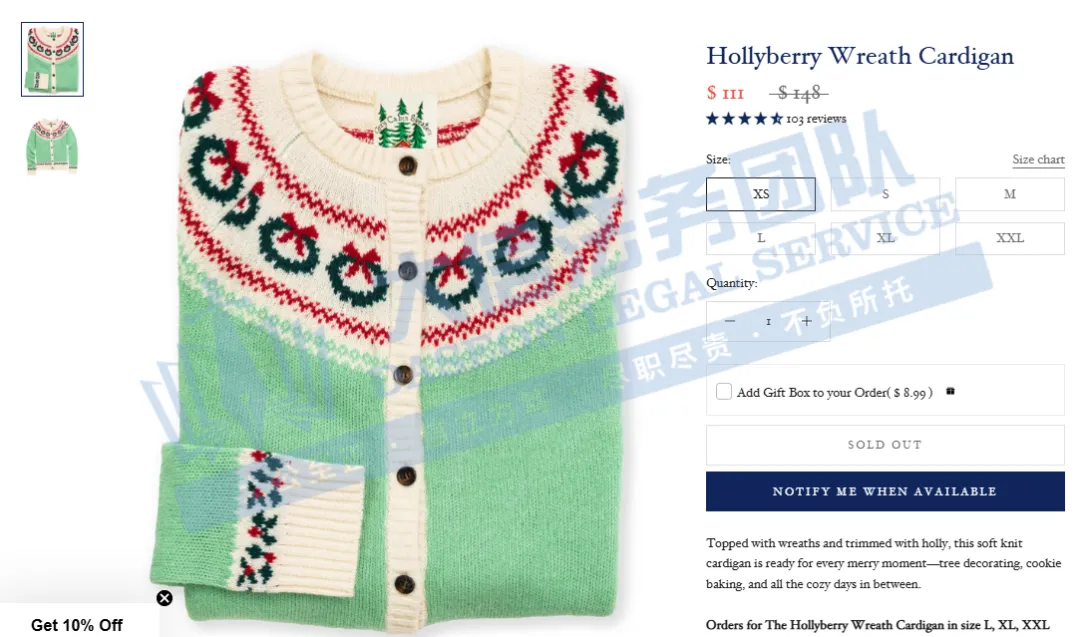Click Notify Me When Available button

[885, 492]
